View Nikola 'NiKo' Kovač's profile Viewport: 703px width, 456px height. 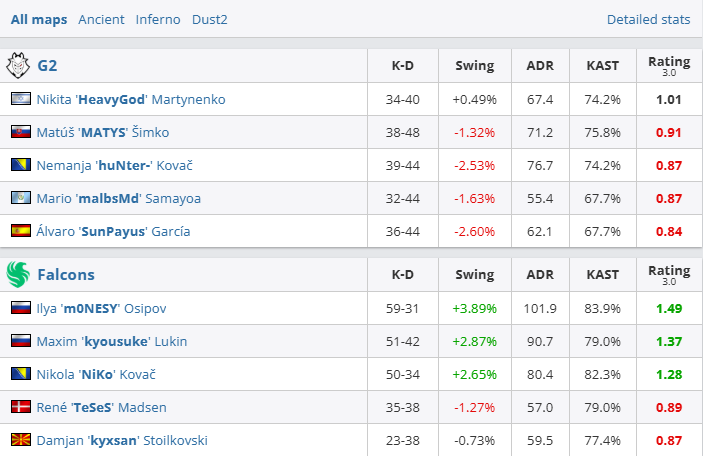click(x=96, y=374)
